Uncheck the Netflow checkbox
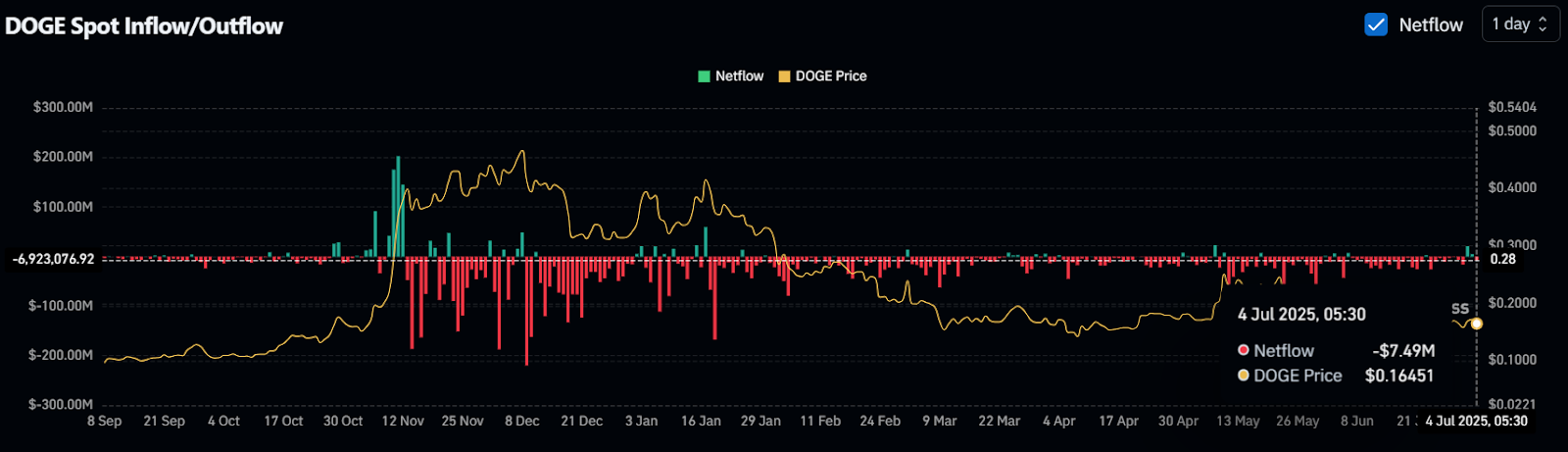 1376,25
